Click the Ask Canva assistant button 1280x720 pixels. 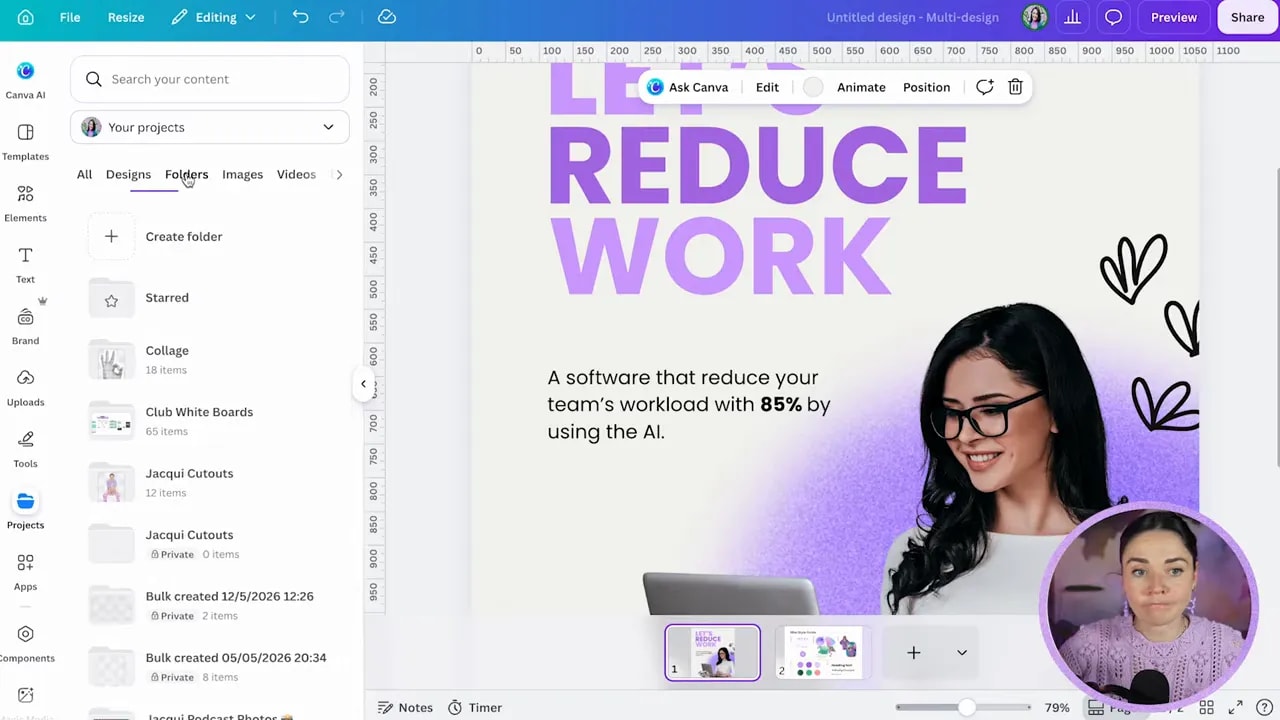point(688,87)
